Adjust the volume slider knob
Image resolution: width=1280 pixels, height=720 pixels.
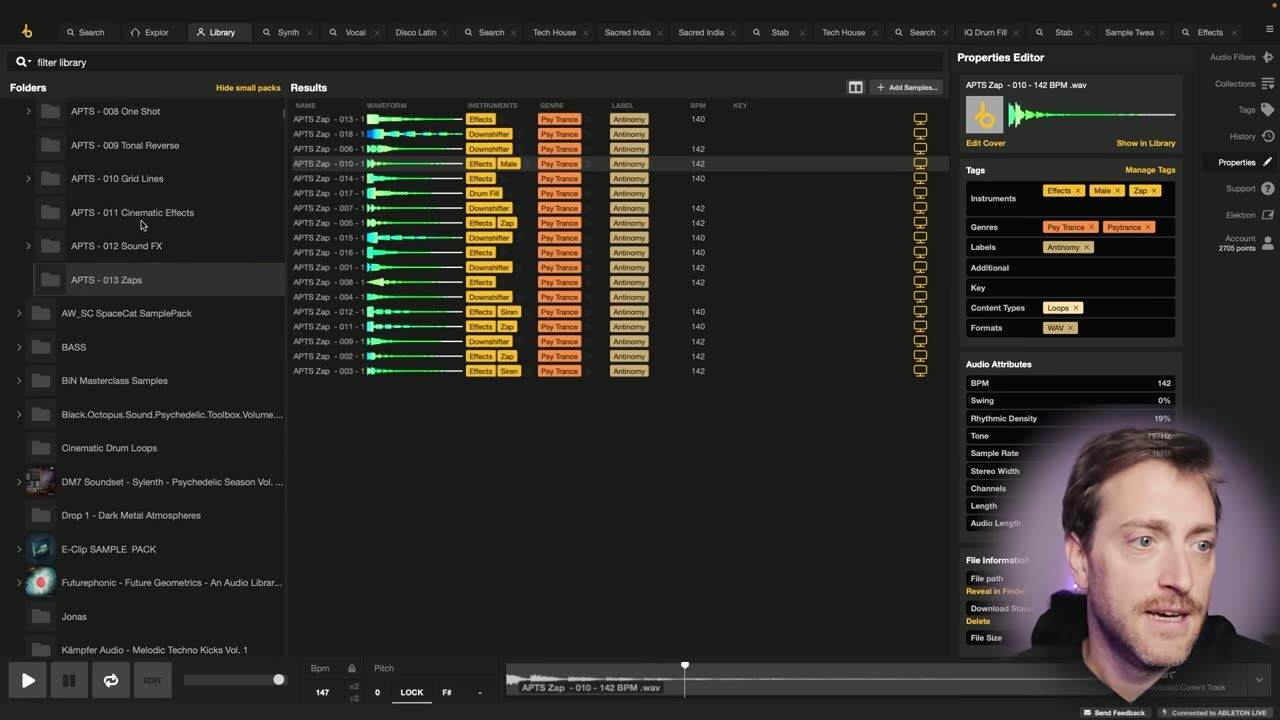tap(278, 680)
